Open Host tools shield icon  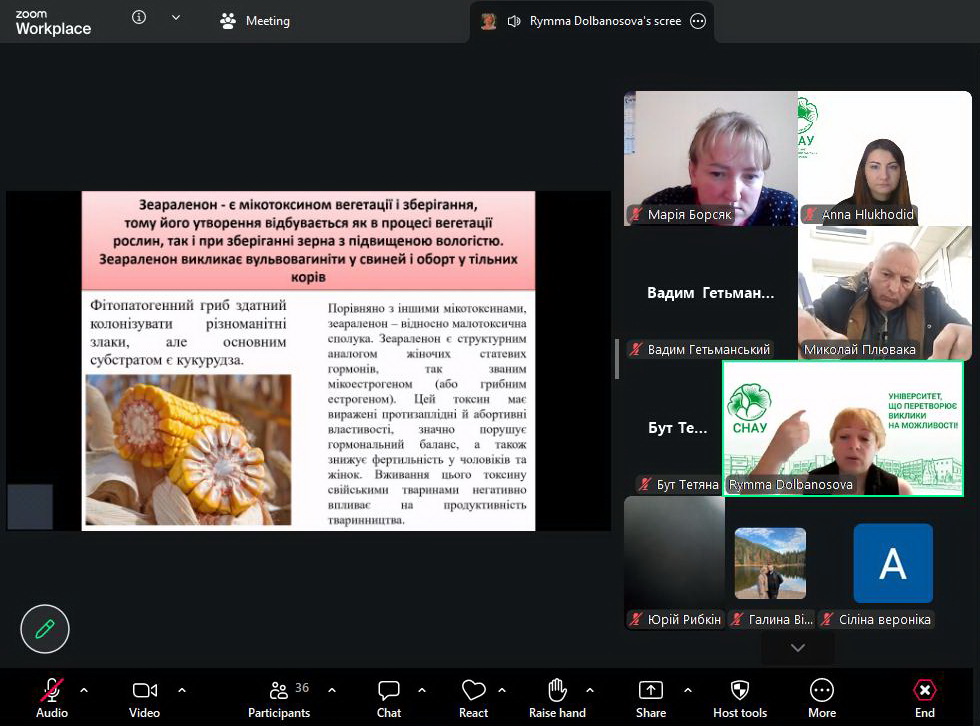pos(740,691)
